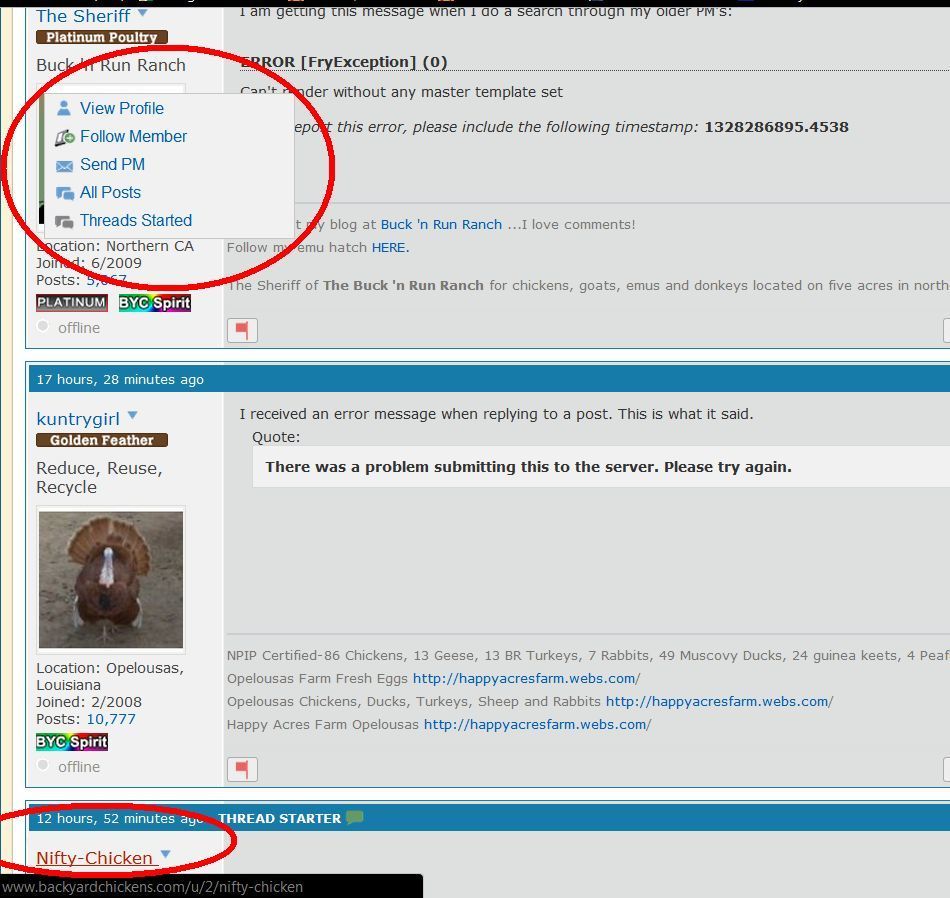Image resolution: width=950 pixels, height=898 pixels.
Task: Click the Threads Started icon
Action: pyautogui.click(x=64, y=221)
